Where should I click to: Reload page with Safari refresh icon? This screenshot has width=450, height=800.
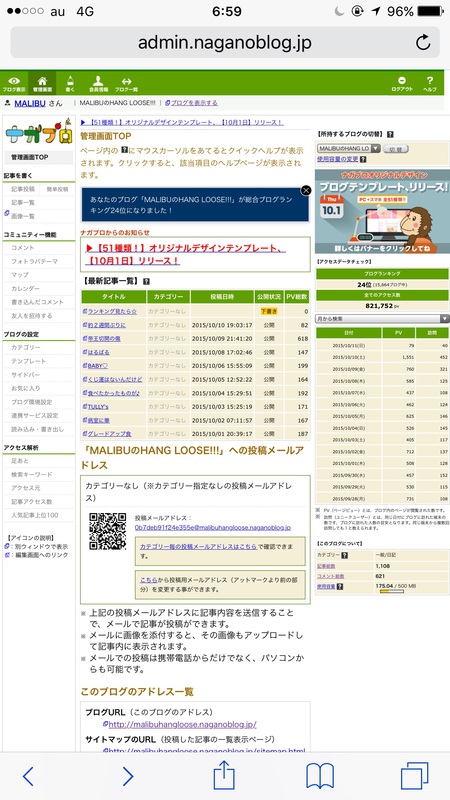[x=423, y=42]
